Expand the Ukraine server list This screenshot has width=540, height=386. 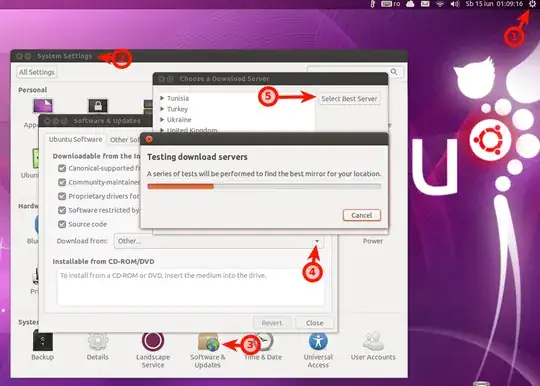[162, 119]
